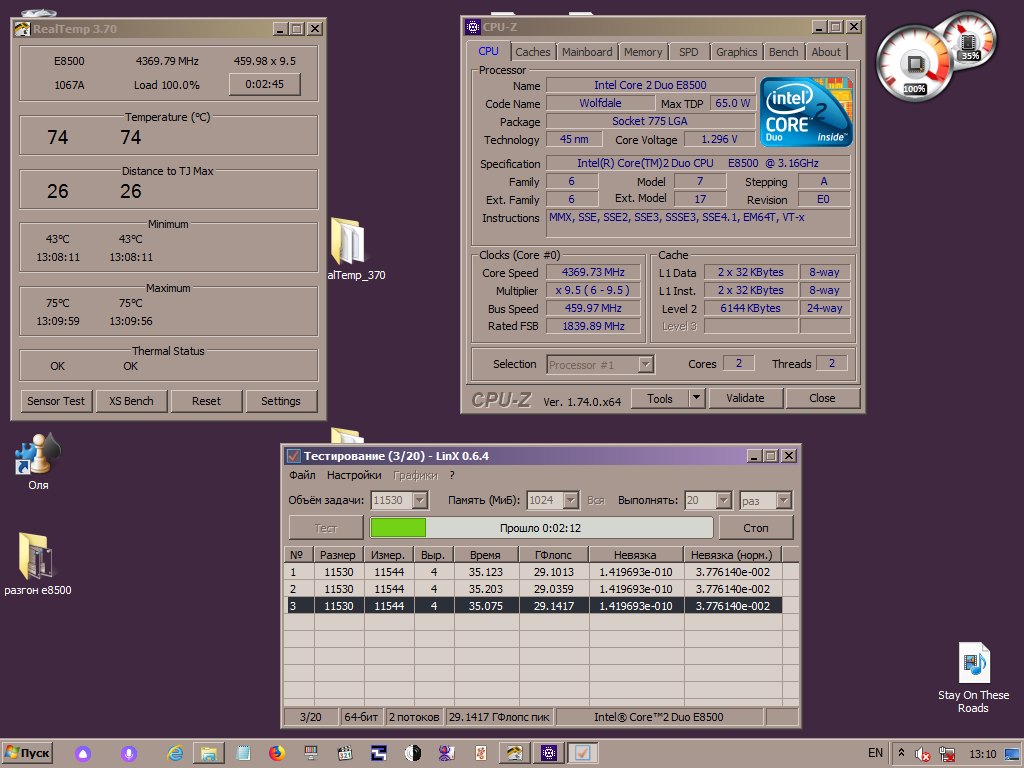
Task: Open the Настройки menu in LinX
Action: tap(354, 475)
